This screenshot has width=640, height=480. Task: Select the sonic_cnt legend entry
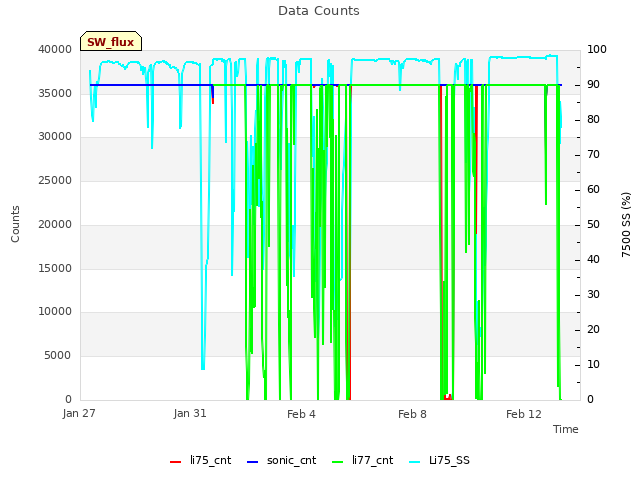click(x=282, y=461)
